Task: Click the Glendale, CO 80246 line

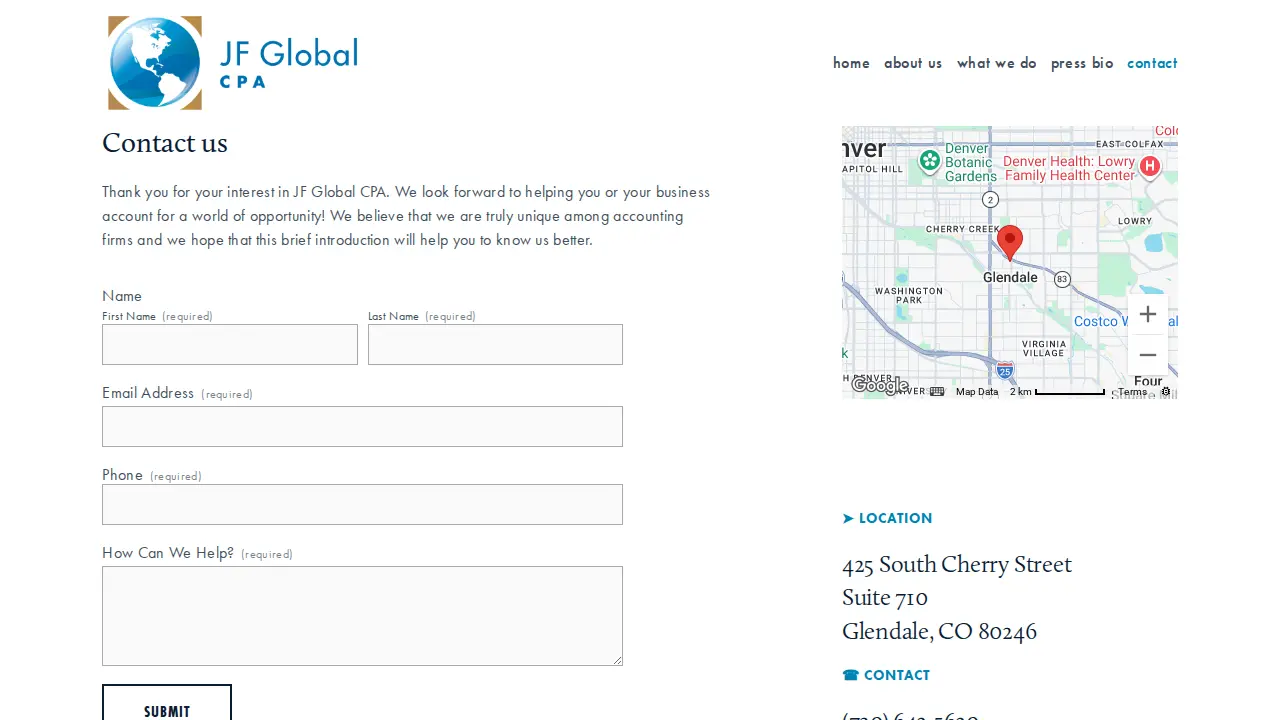Action: tap(939, 632)
